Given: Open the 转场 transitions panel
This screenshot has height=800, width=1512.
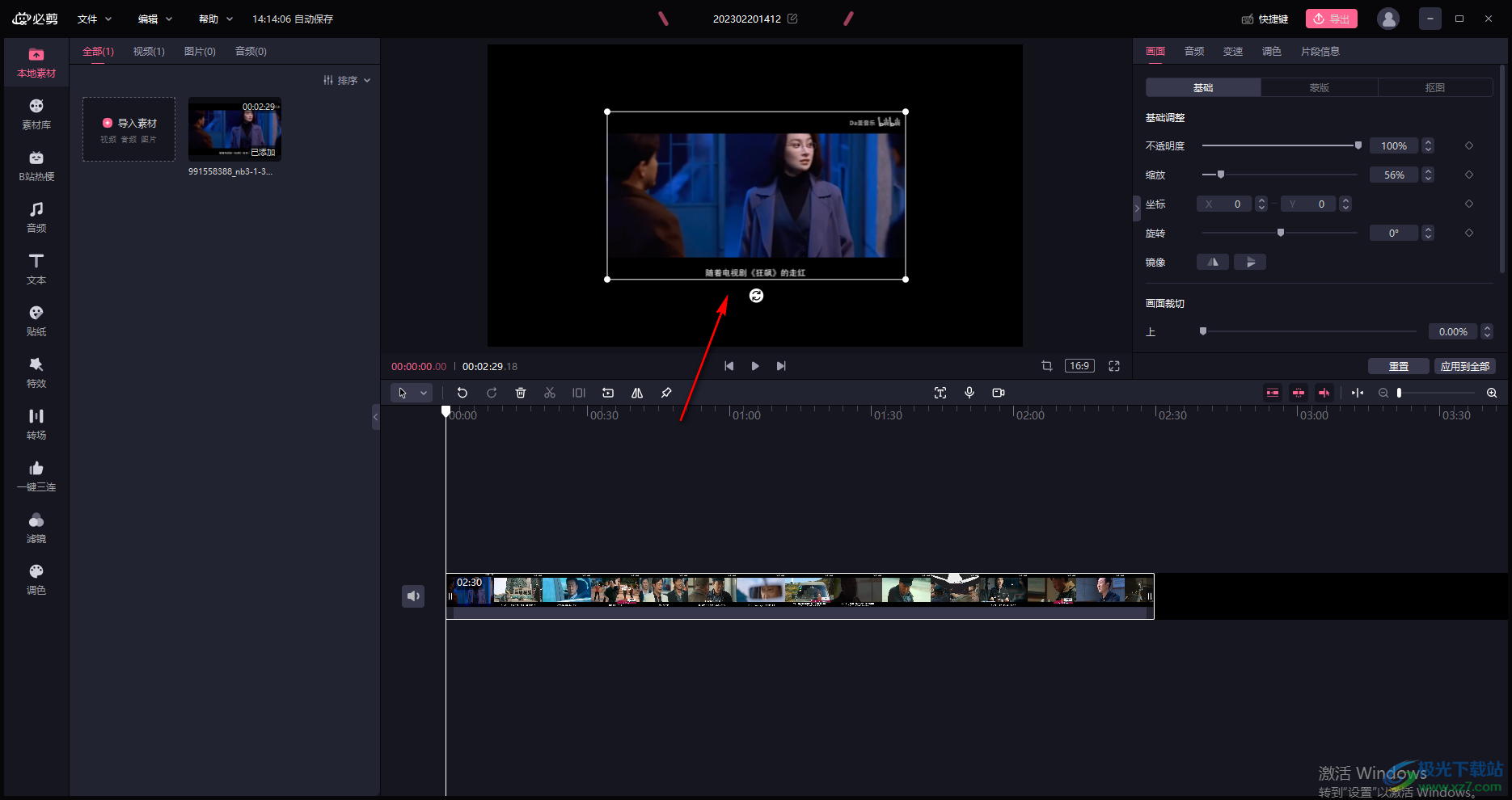Looking at the screenshot, I should click(x=36, y=425).
